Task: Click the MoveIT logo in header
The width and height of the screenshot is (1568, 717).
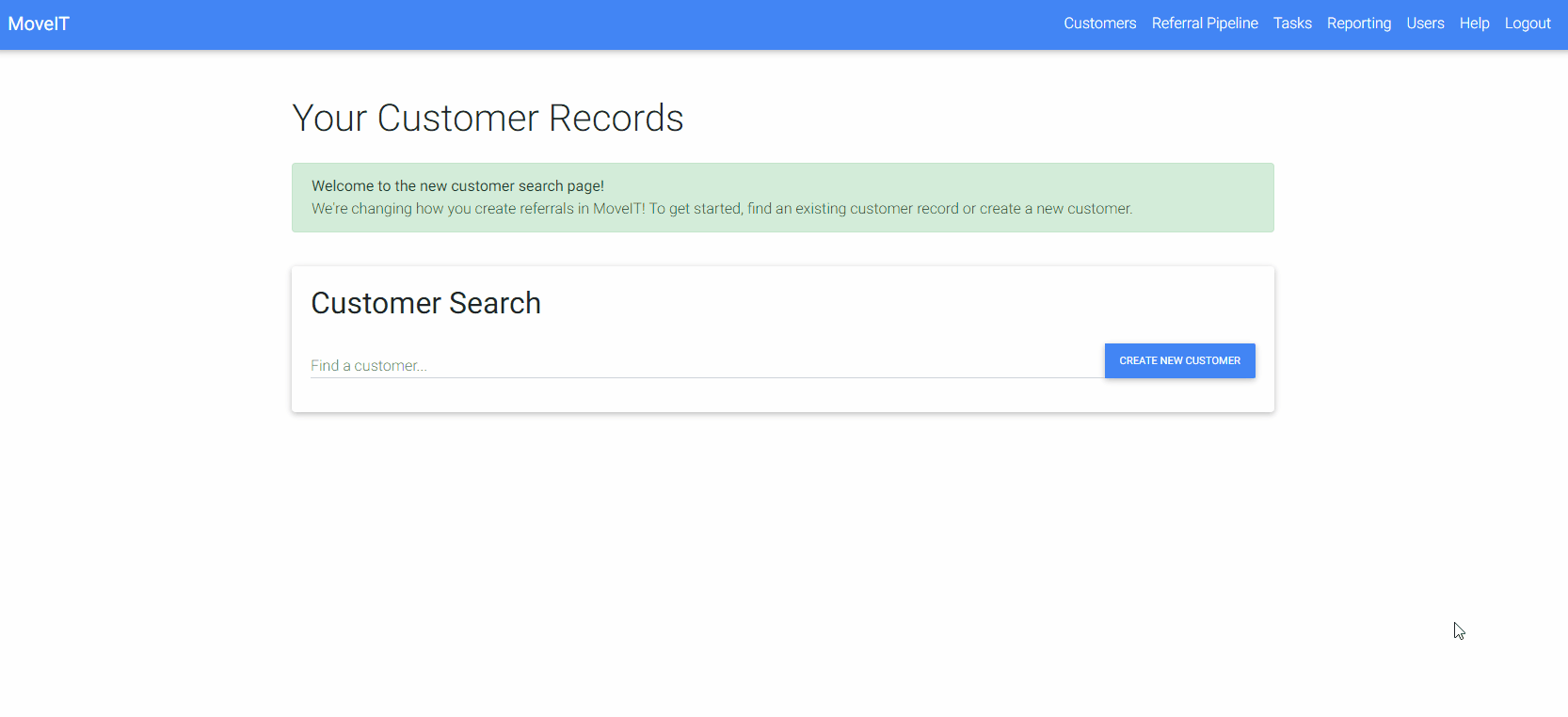Action: coord(39,24)
